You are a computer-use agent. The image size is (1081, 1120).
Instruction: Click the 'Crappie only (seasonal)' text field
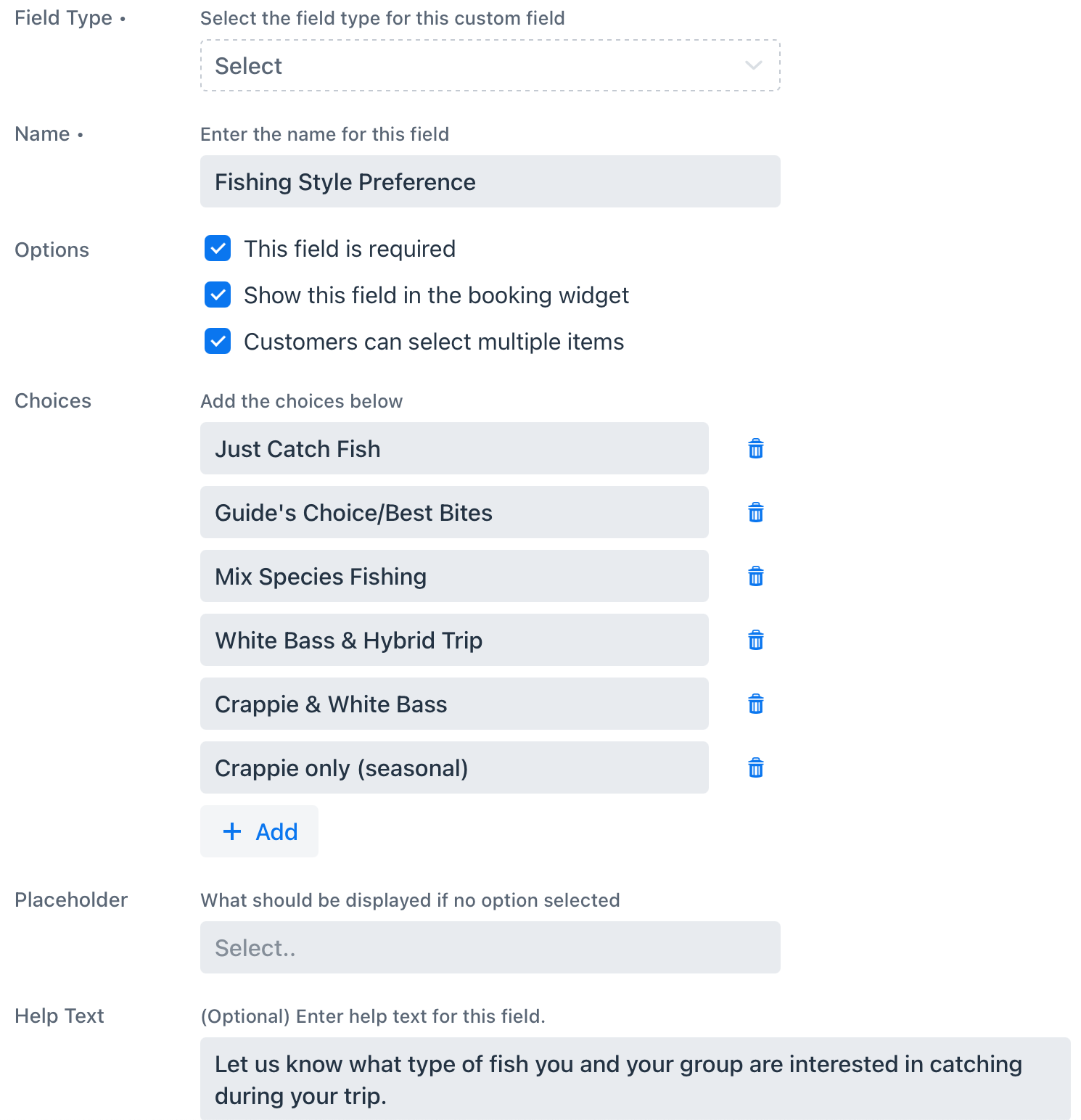coord(454,767)
